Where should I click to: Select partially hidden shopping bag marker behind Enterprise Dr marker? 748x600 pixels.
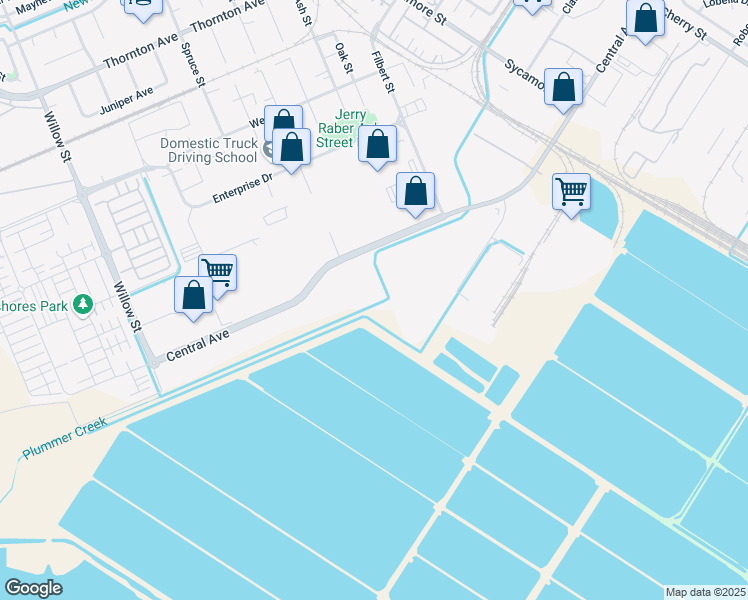point(283,116)
